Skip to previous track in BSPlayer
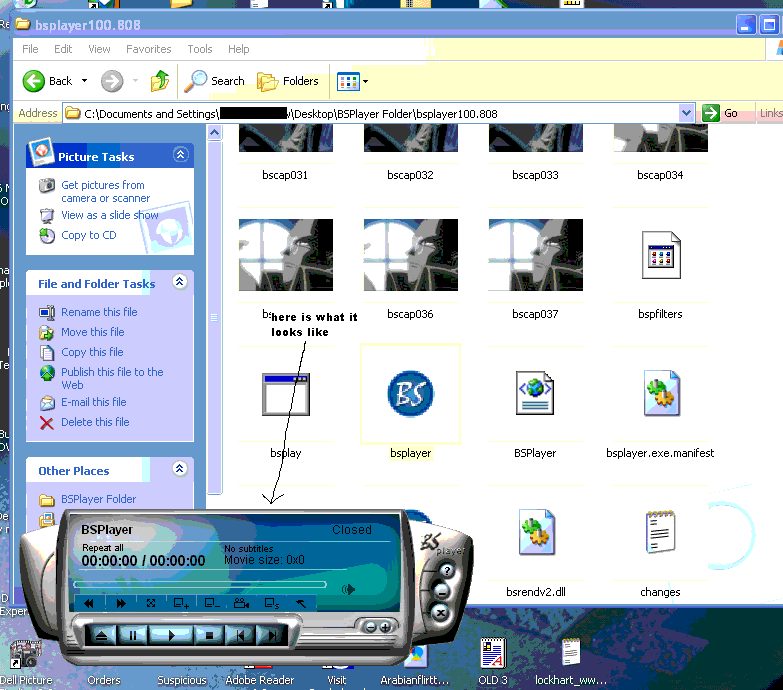Screen dimensions: 783x690 coord(240,636)
